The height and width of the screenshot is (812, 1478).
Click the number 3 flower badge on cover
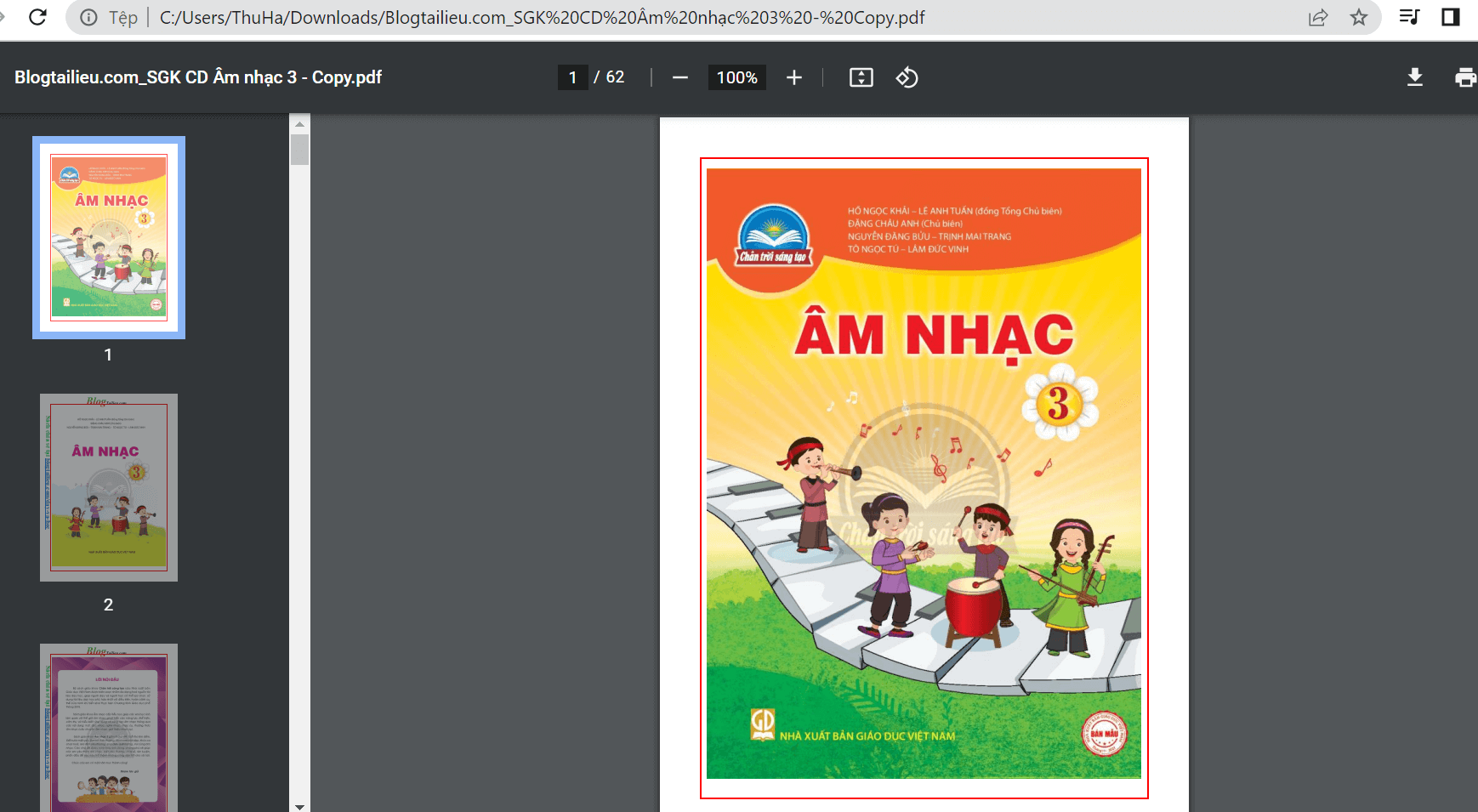click(x=1060, y=403)
